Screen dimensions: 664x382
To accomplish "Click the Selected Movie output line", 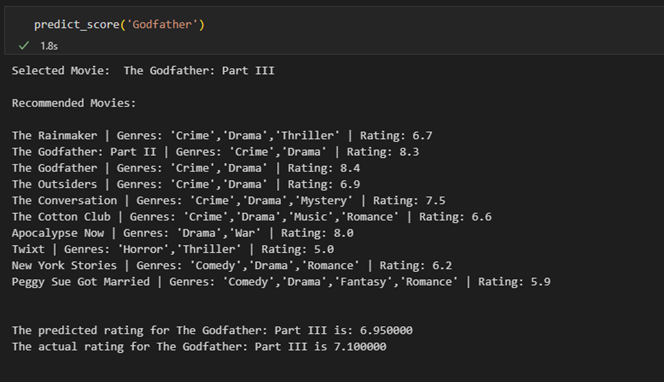I will 143,70.
